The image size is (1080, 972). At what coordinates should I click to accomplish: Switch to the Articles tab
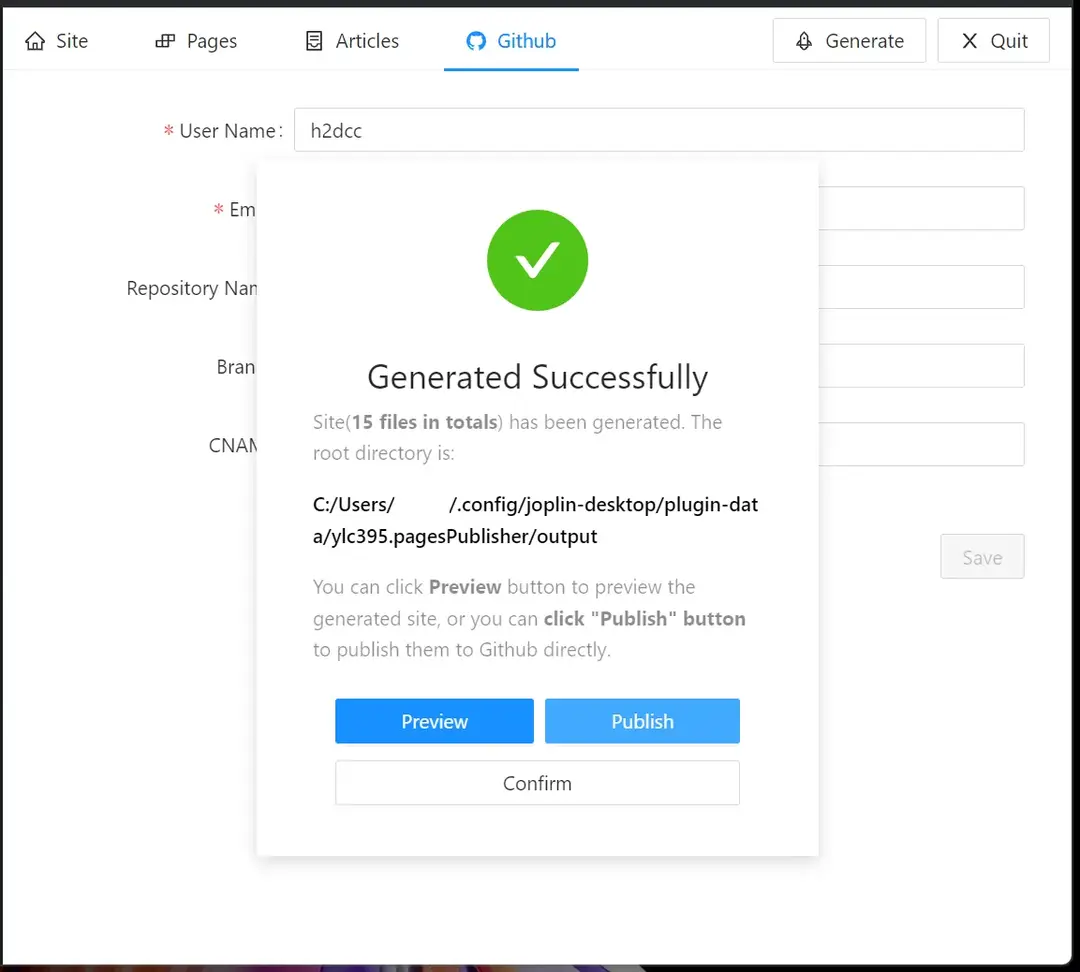(351, 41)
